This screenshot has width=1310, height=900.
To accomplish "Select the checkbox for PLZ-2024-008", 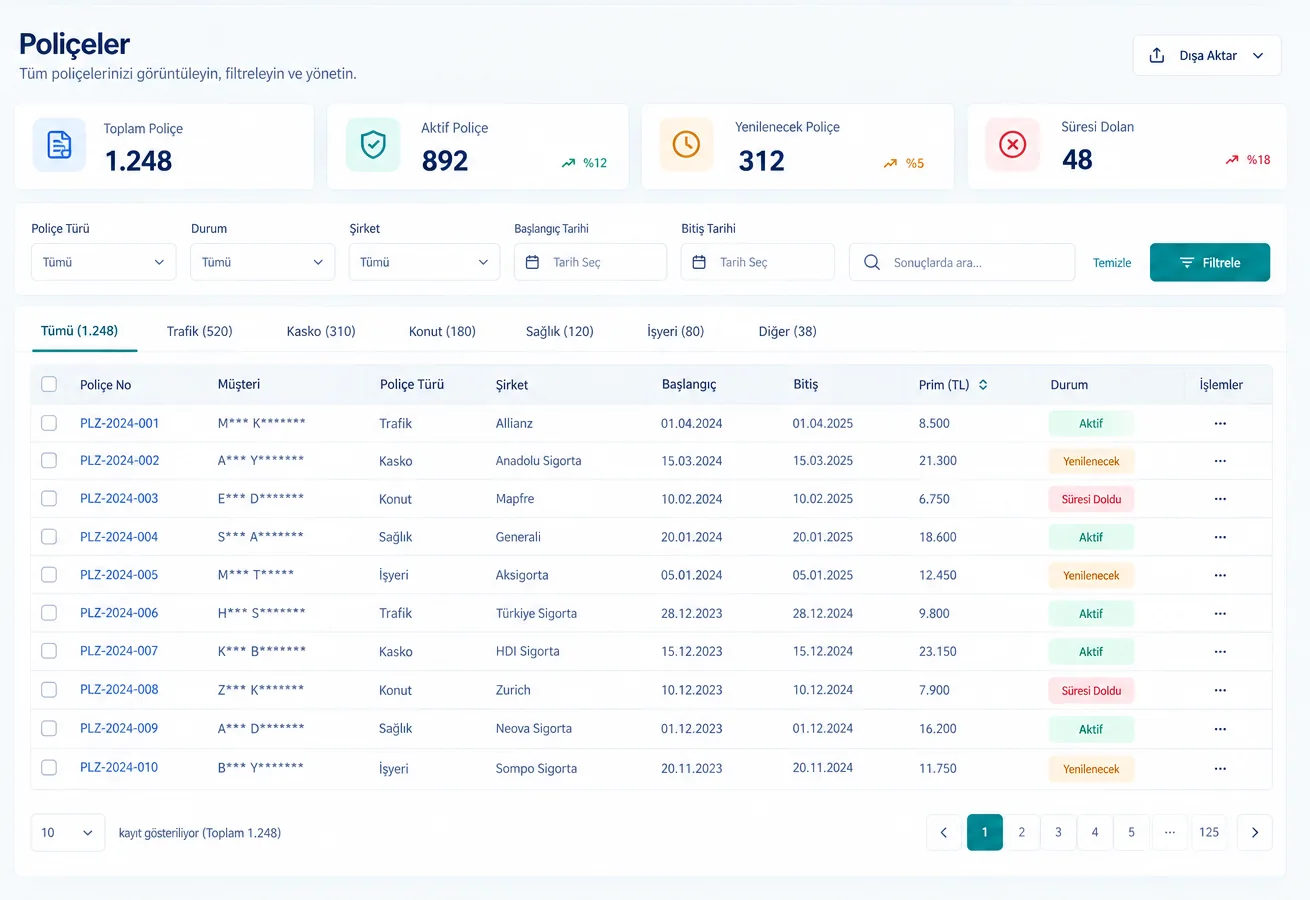I will pos(49,689).
